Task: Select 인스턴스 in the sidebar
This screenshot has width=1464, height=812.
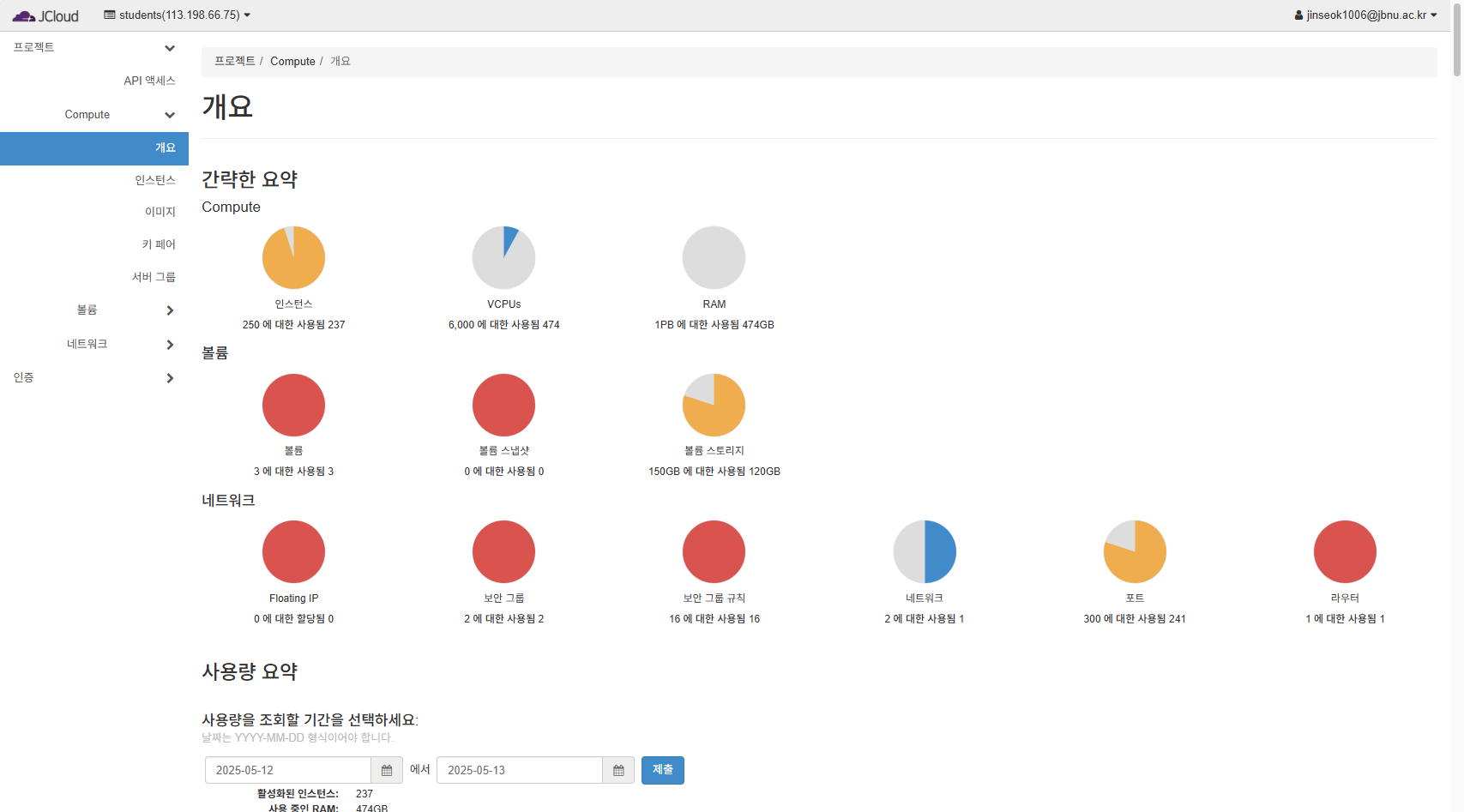Action: [156, 180]
